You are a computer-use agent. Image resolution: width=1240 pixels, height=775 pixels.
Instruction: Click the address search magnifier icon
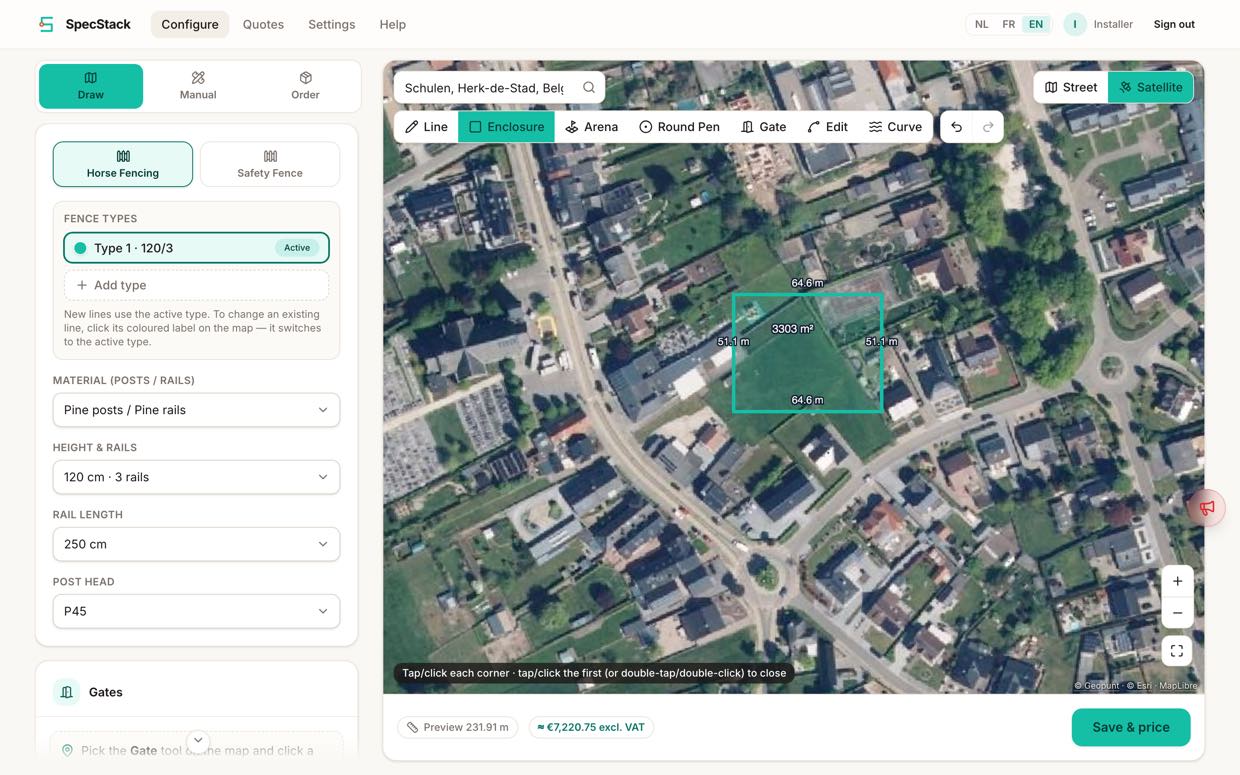[x=589, y=87]
